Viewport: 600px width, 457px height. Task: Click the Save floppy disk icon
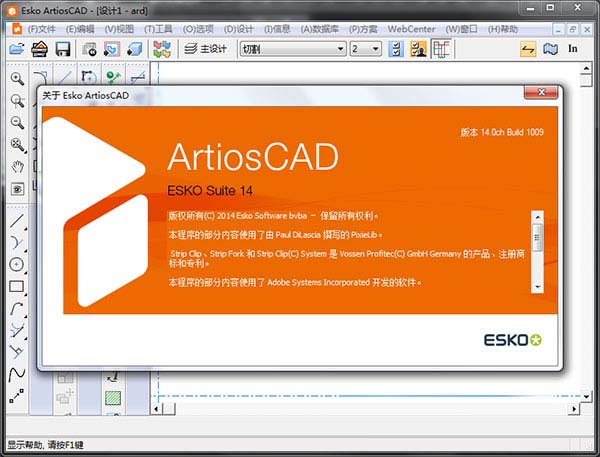tap(63, 49)
